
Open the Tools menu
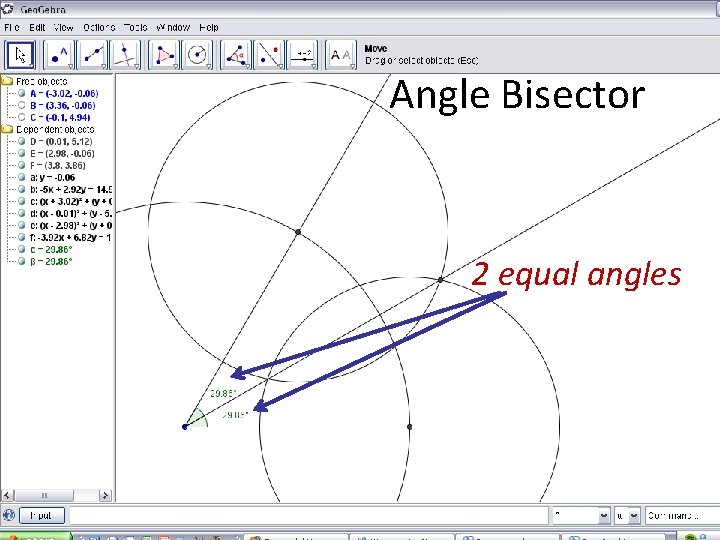point(135,28)
